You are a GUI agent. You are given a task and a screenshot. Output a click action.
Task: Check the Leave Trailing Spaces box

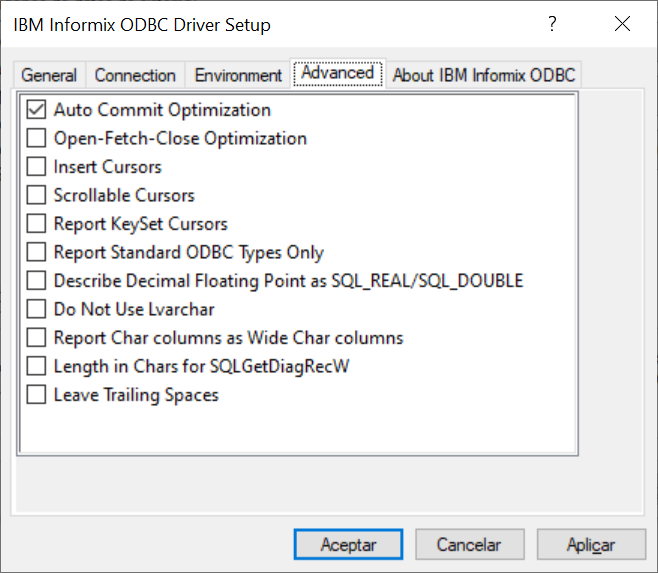36,395
